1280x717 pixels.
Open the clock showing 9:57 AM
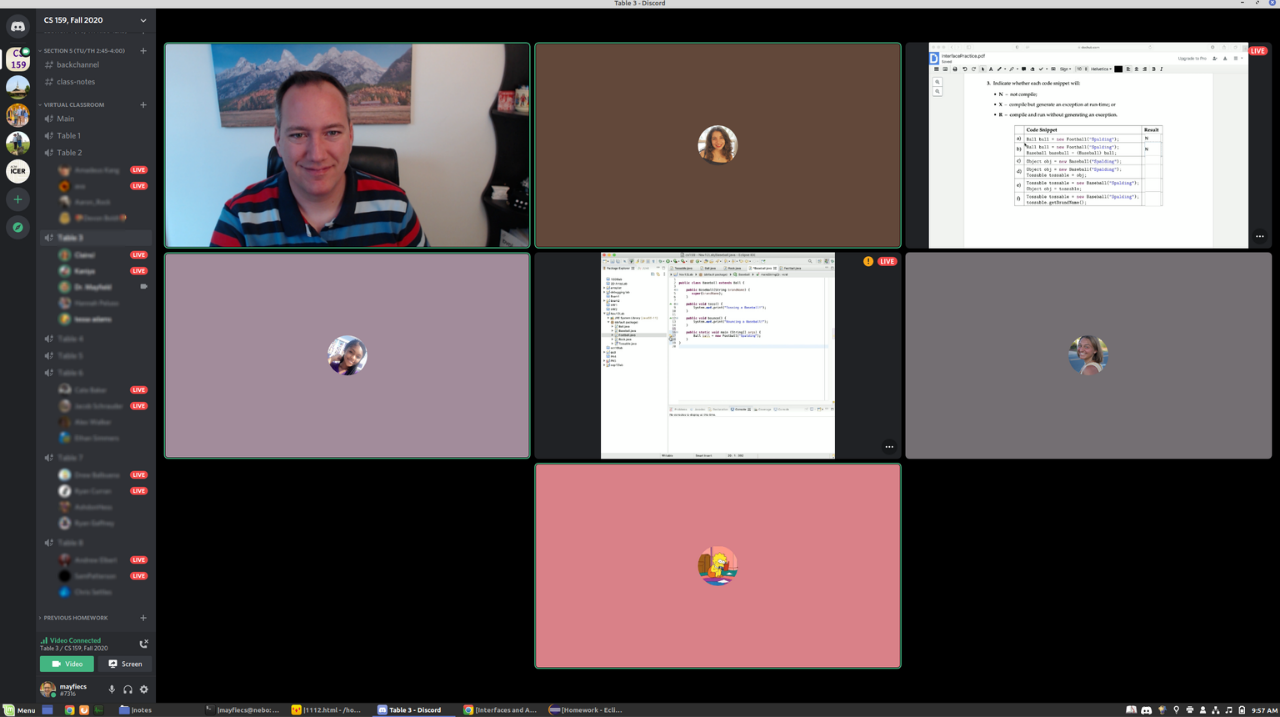[x=1264, y=710]
